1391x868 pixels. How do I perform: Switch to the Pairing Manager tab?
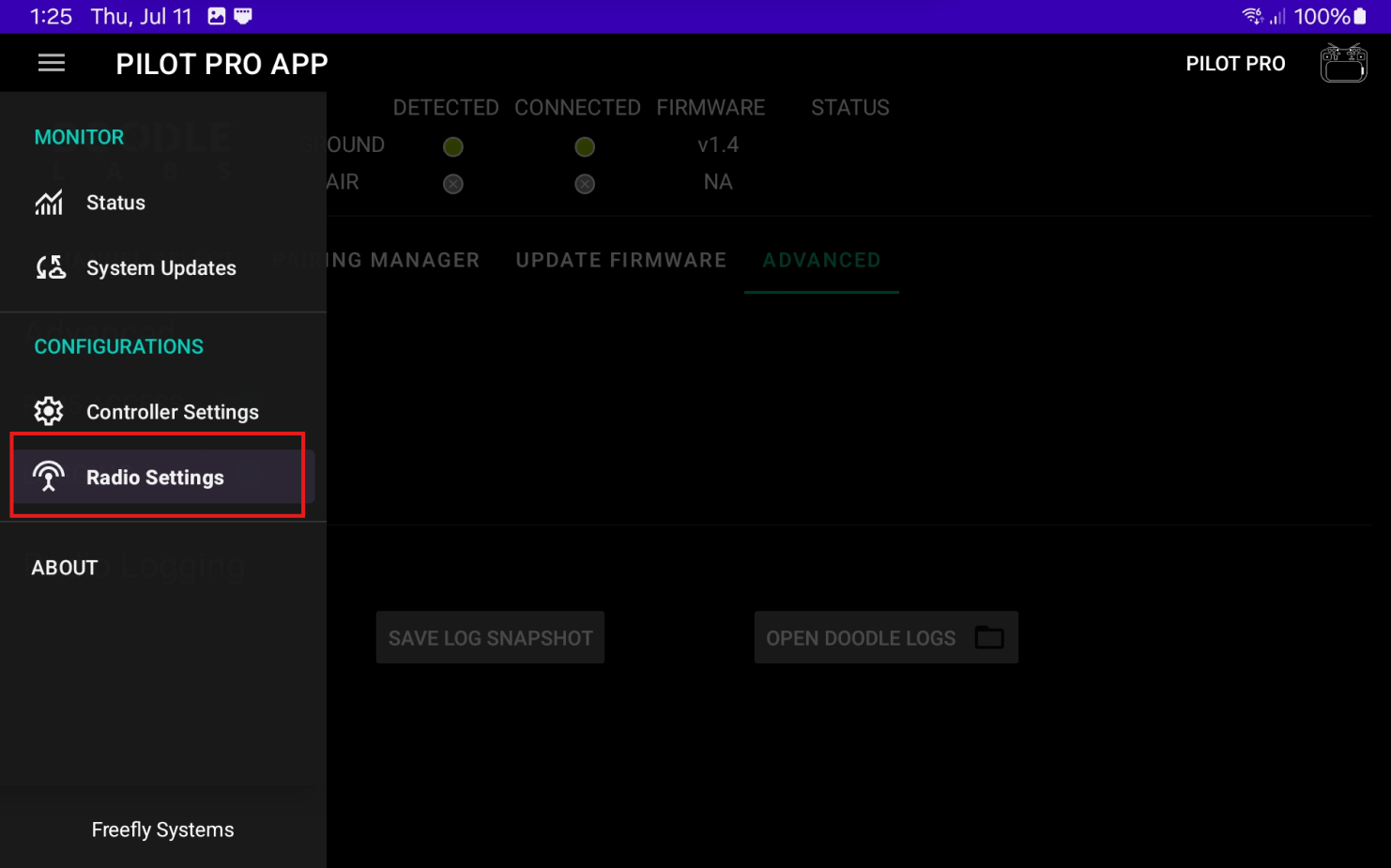point(404,260)
